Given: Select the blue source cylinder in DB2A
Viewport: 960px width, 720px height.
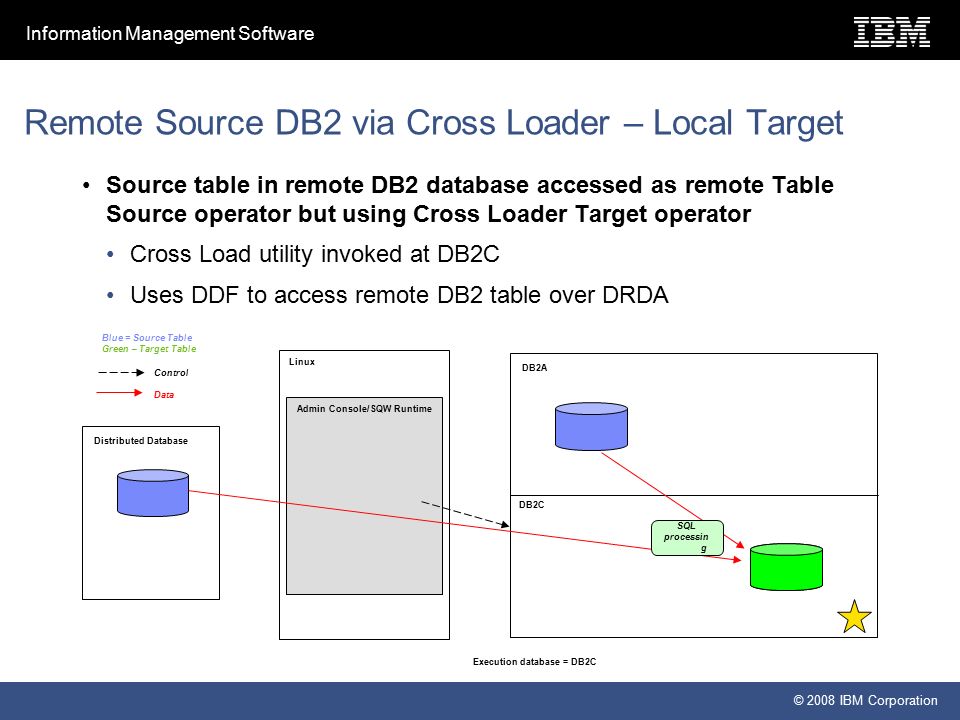Looking at the screenshot, I should click(591, 426).
